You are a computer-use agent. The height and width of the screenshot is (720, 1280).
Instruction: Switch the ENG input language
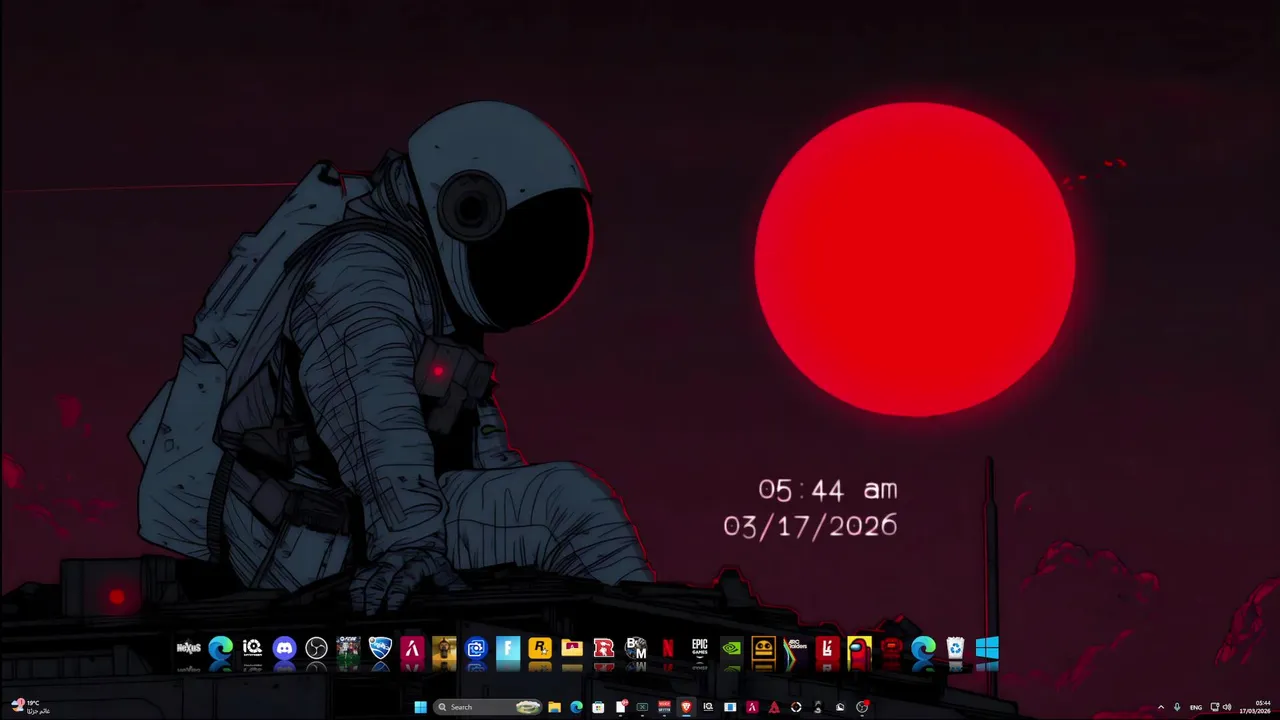[1196, 707]
